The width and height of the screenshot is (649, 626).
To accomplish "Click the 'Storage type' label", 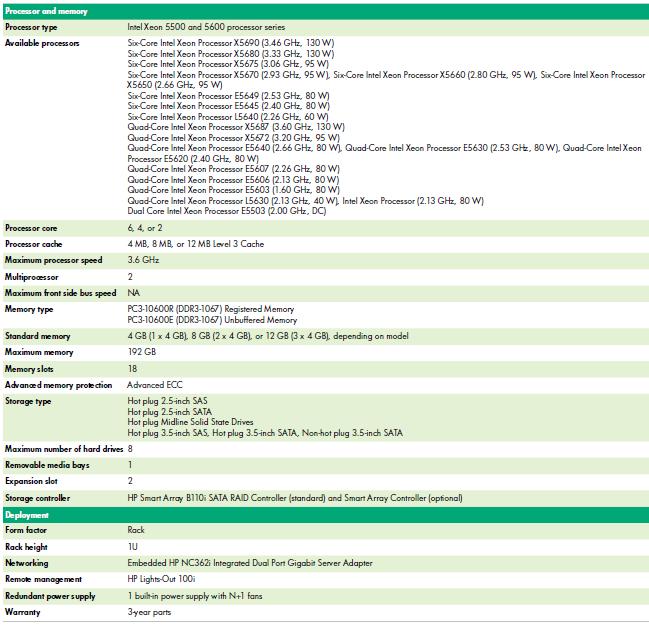I will 28,401.
